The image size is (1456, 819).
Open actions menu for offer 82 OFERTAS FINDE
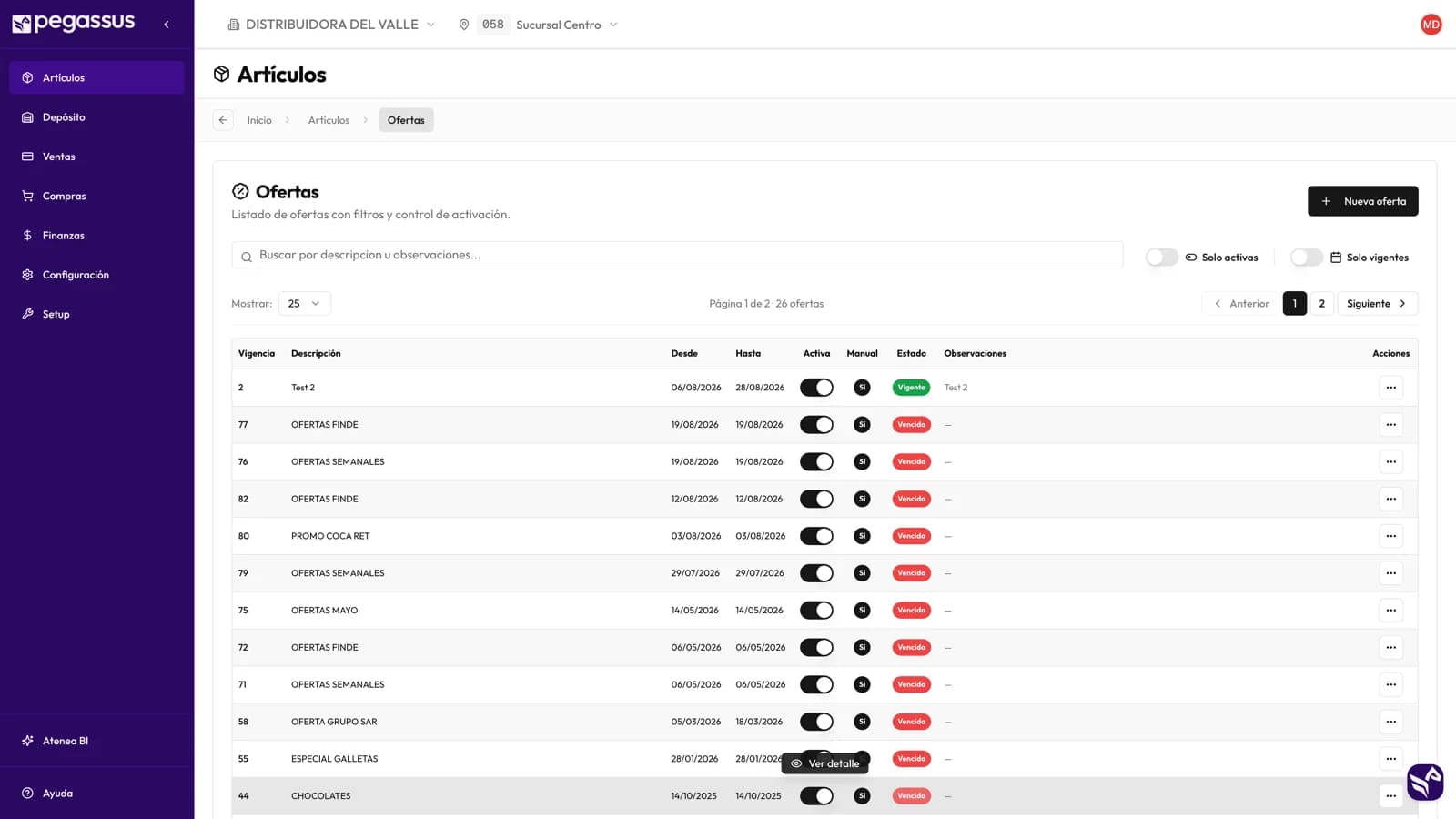pos(1390,499)
